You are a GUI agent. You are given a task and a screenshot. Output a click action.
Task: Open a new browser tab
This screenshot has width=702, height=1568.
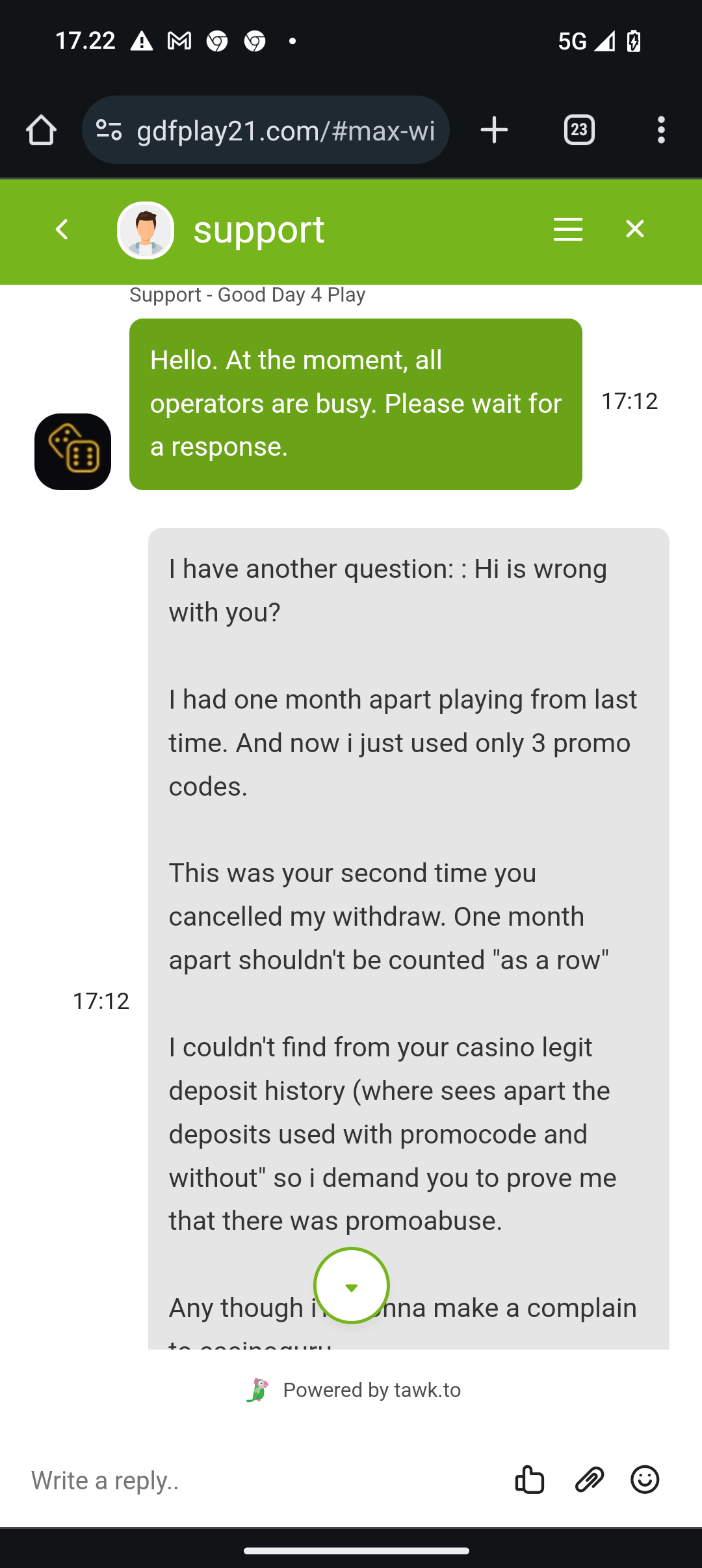[x=494, y=131]
